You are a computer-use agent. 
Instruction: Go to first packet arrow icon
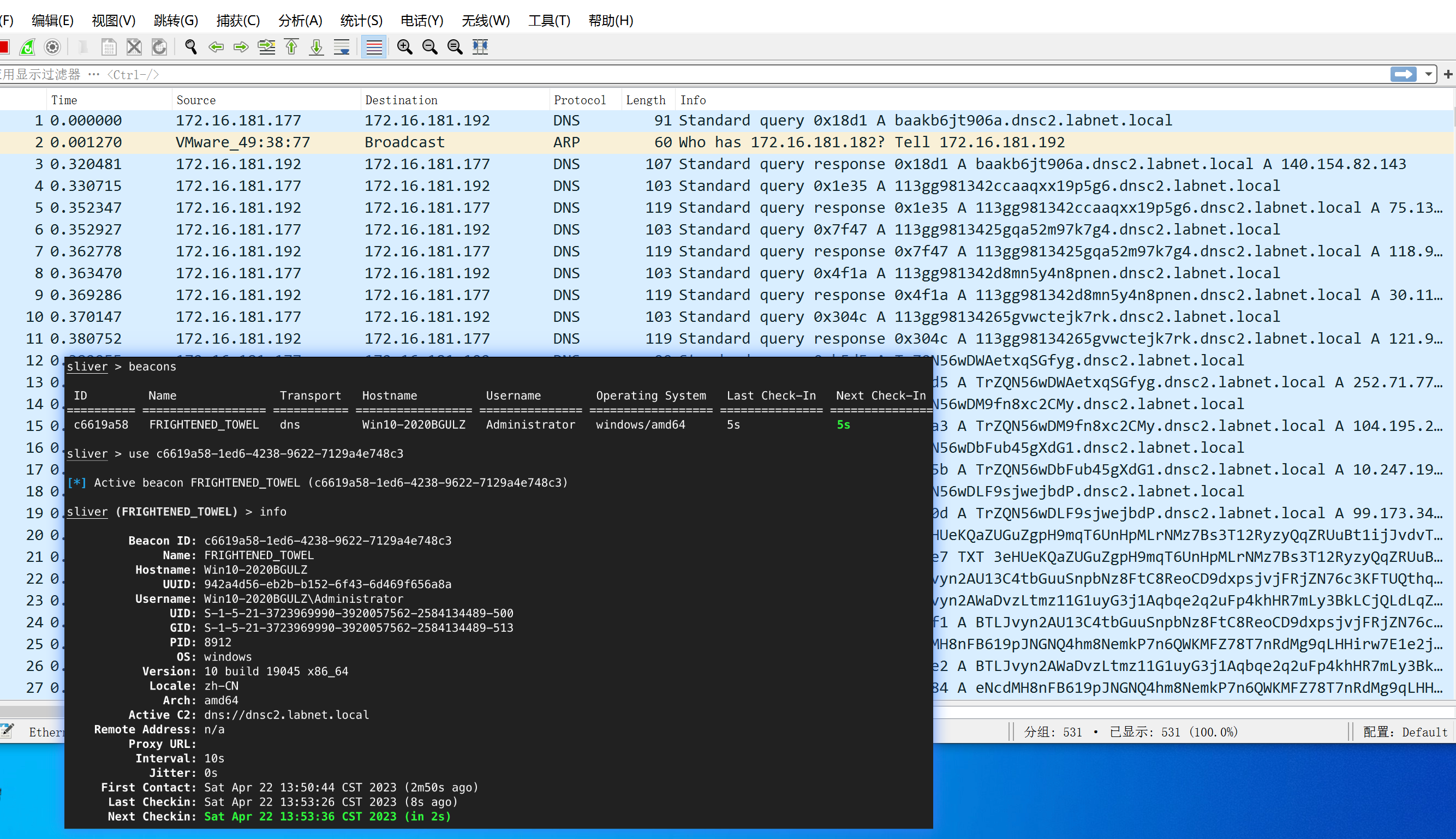coord(291,47)
